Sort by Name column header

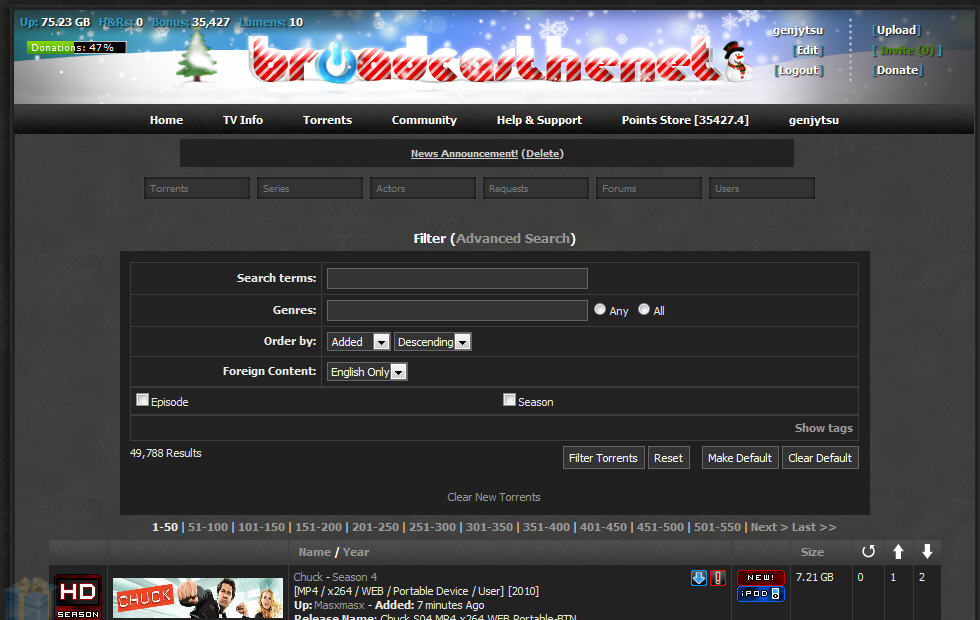pos(314,552)
